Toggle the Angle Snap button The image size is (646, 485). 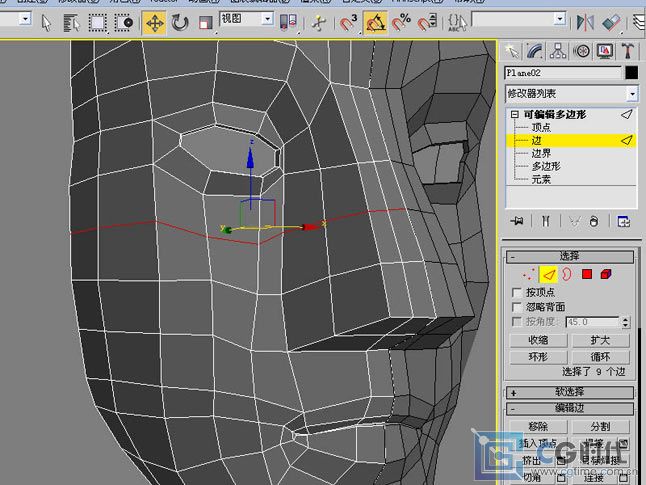coord(375,23)
